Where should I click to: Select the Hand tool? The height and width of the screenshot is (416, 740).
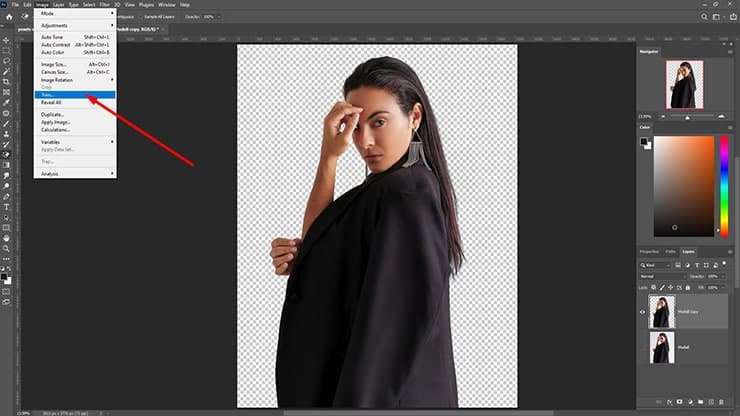(6, 238)
